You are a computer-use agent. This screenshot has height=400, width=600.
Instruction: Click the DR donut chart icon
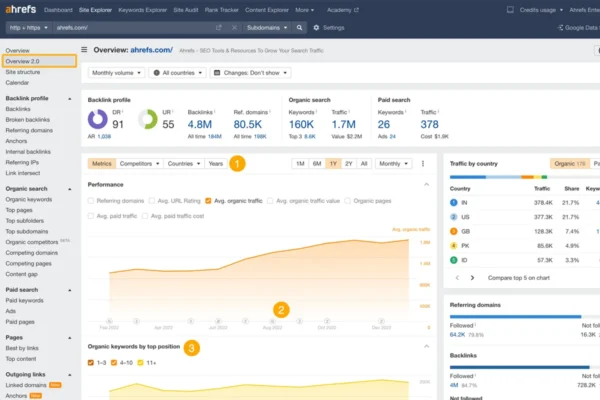(98, 119)
